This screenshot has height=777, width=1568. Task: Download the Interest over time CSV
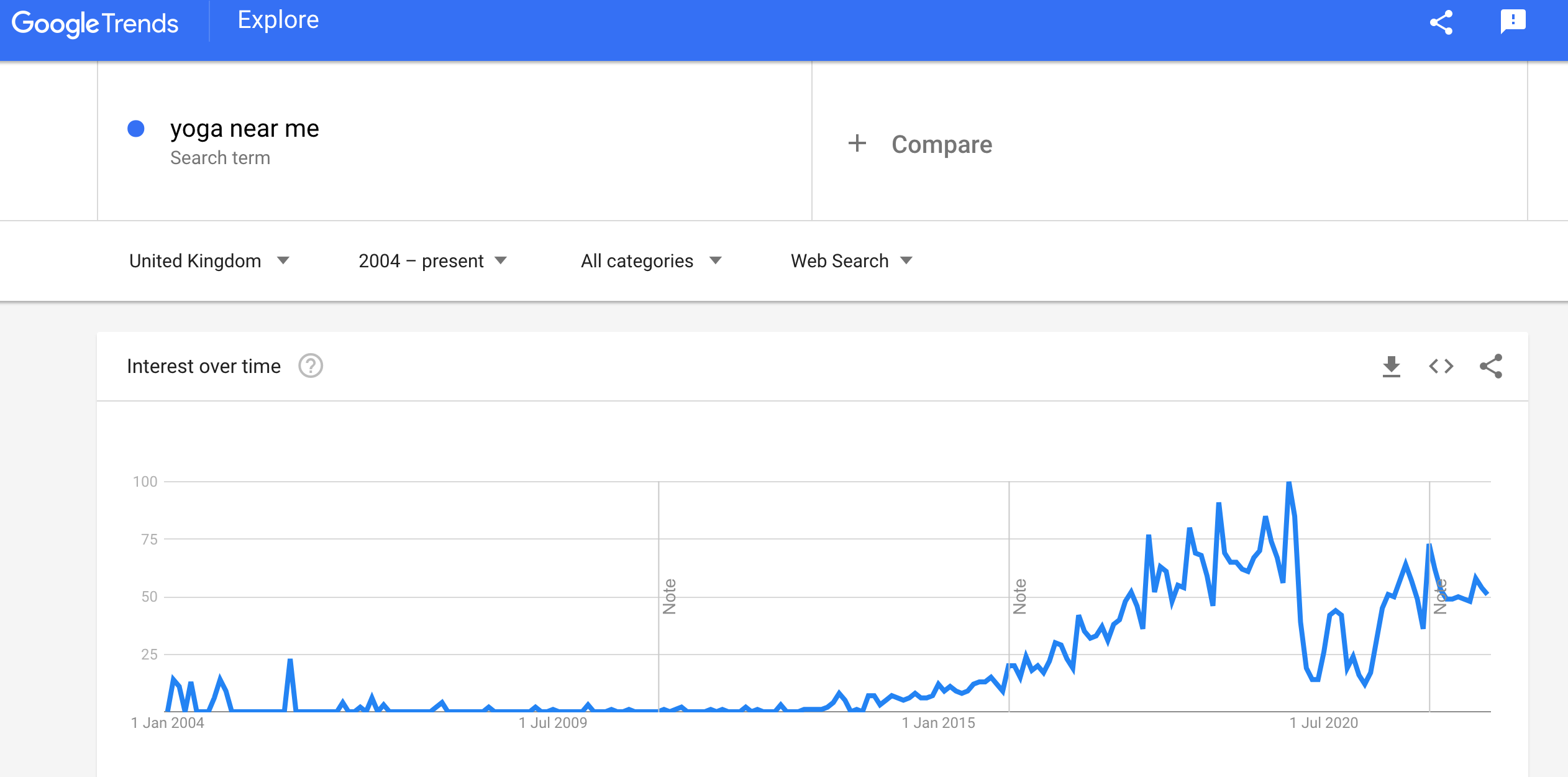1392,367
